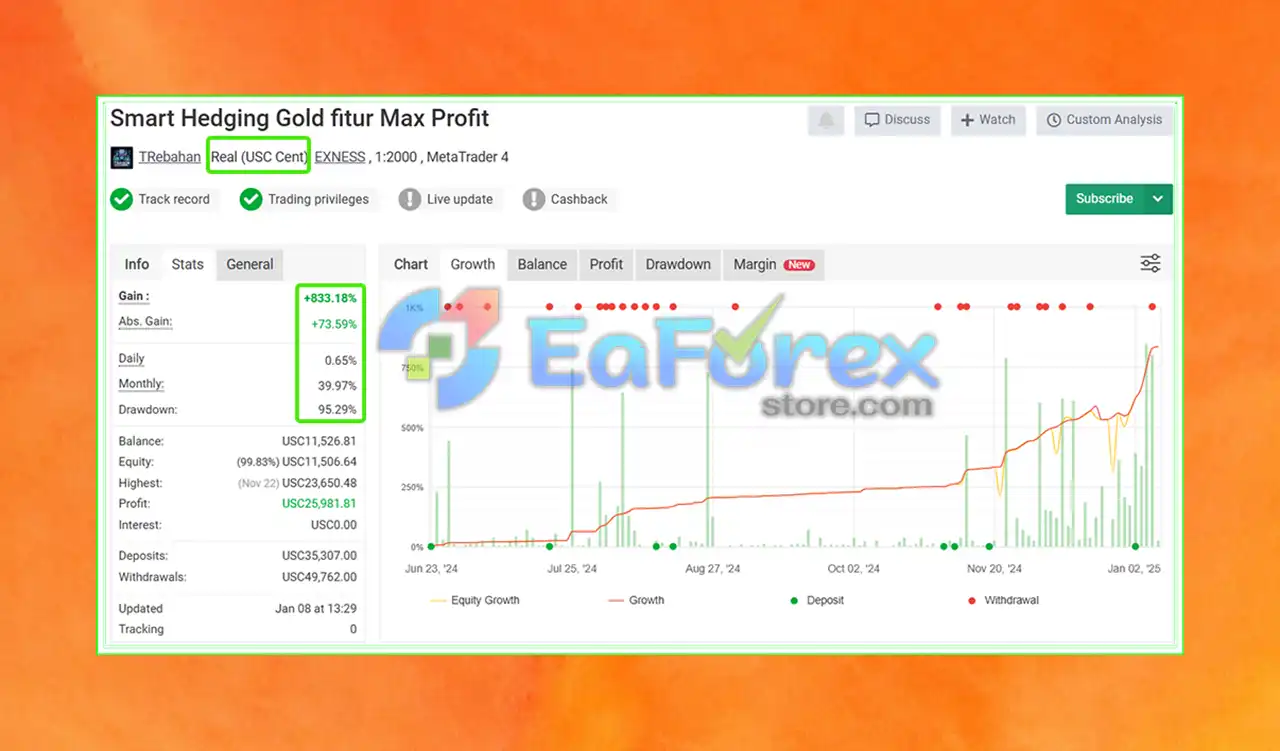
Task: Open the EXNESS broker link
Action: pyautogui.click(x=340, y=157)
